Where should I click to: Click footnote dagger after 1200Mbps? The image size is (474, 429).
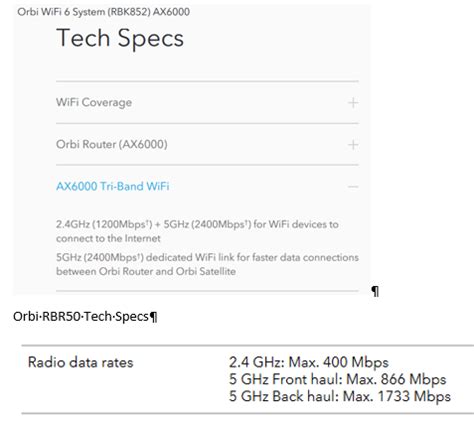click(x=147, y=221)
